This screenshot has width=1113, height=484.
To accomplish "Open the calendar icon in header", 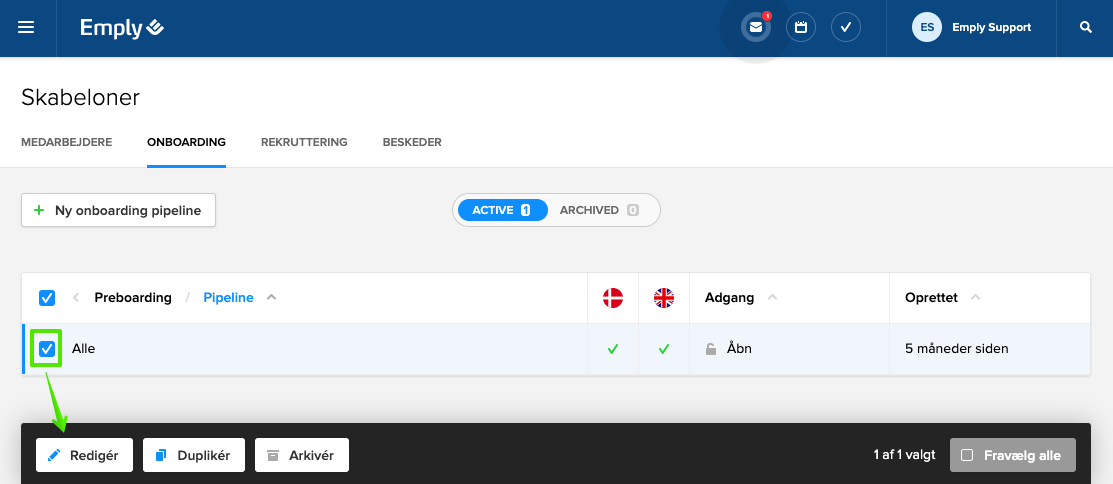I will (x=801, y=28).
